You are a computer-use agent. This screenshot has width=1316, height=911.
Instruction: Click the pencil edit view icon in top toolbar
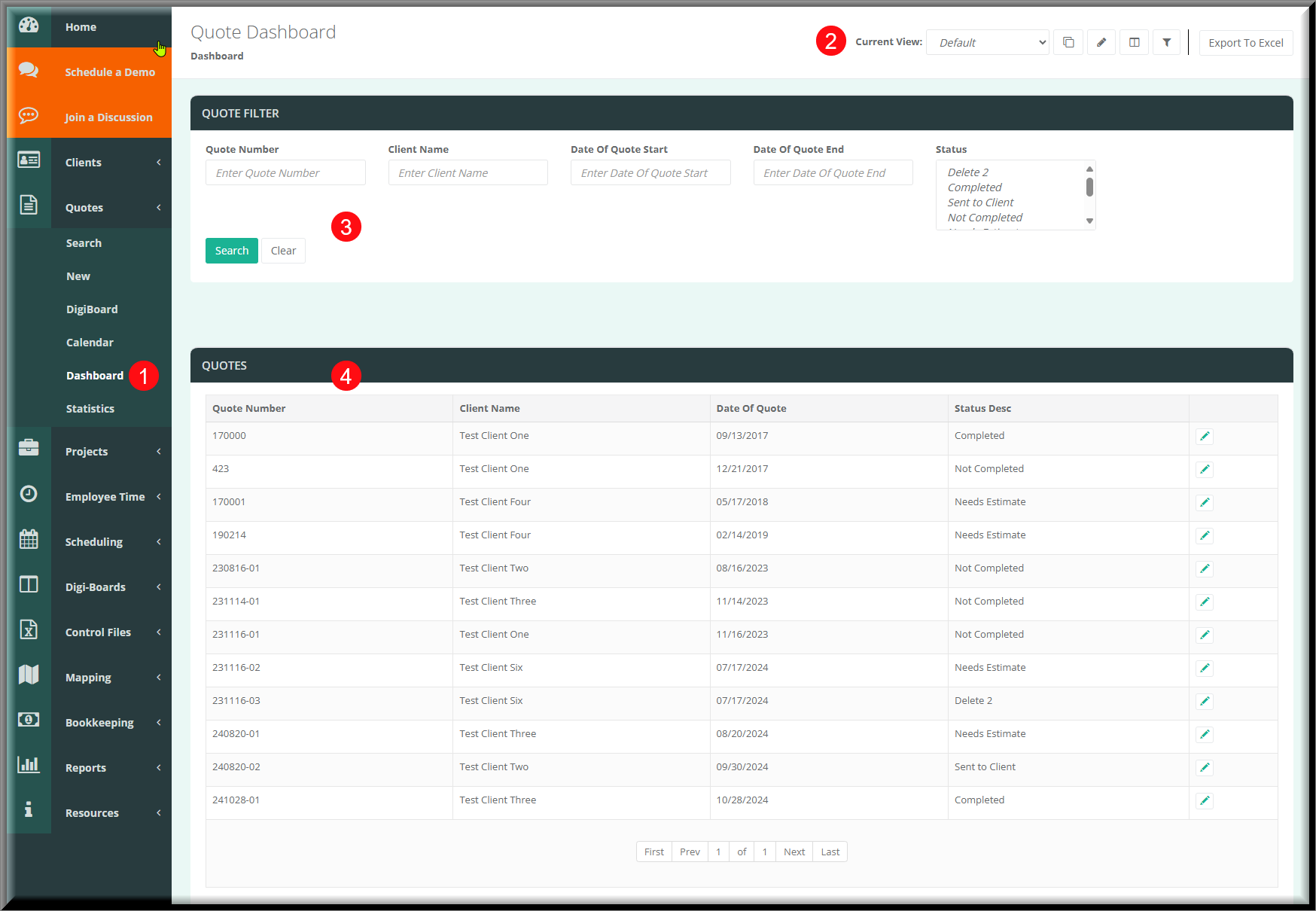click(1101, 43)
